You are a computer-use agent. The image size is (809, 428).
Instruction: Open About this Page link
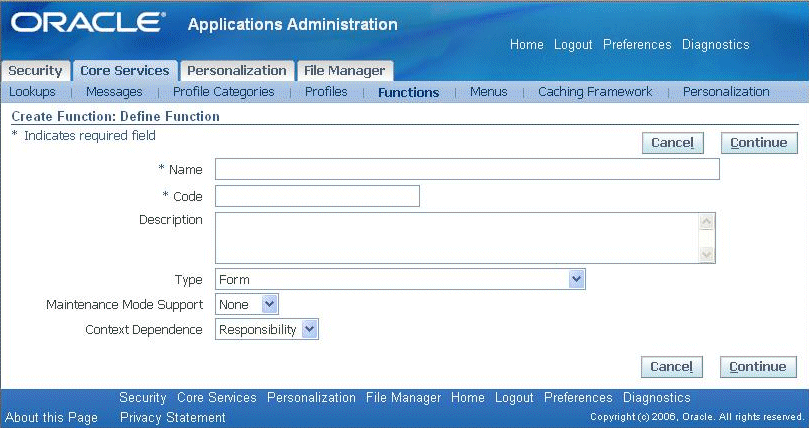point(51,417)
